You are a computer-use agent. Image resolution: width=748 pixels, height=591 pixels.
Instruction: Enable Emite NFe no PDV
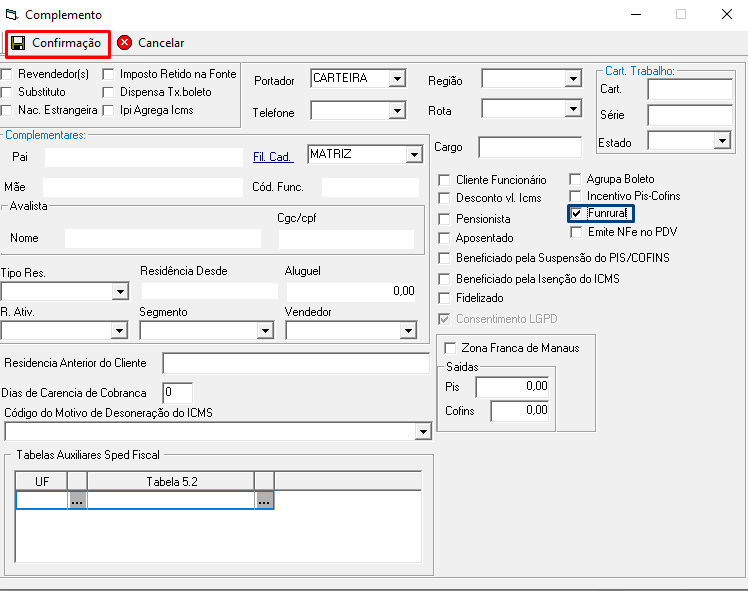pos(576,232)
